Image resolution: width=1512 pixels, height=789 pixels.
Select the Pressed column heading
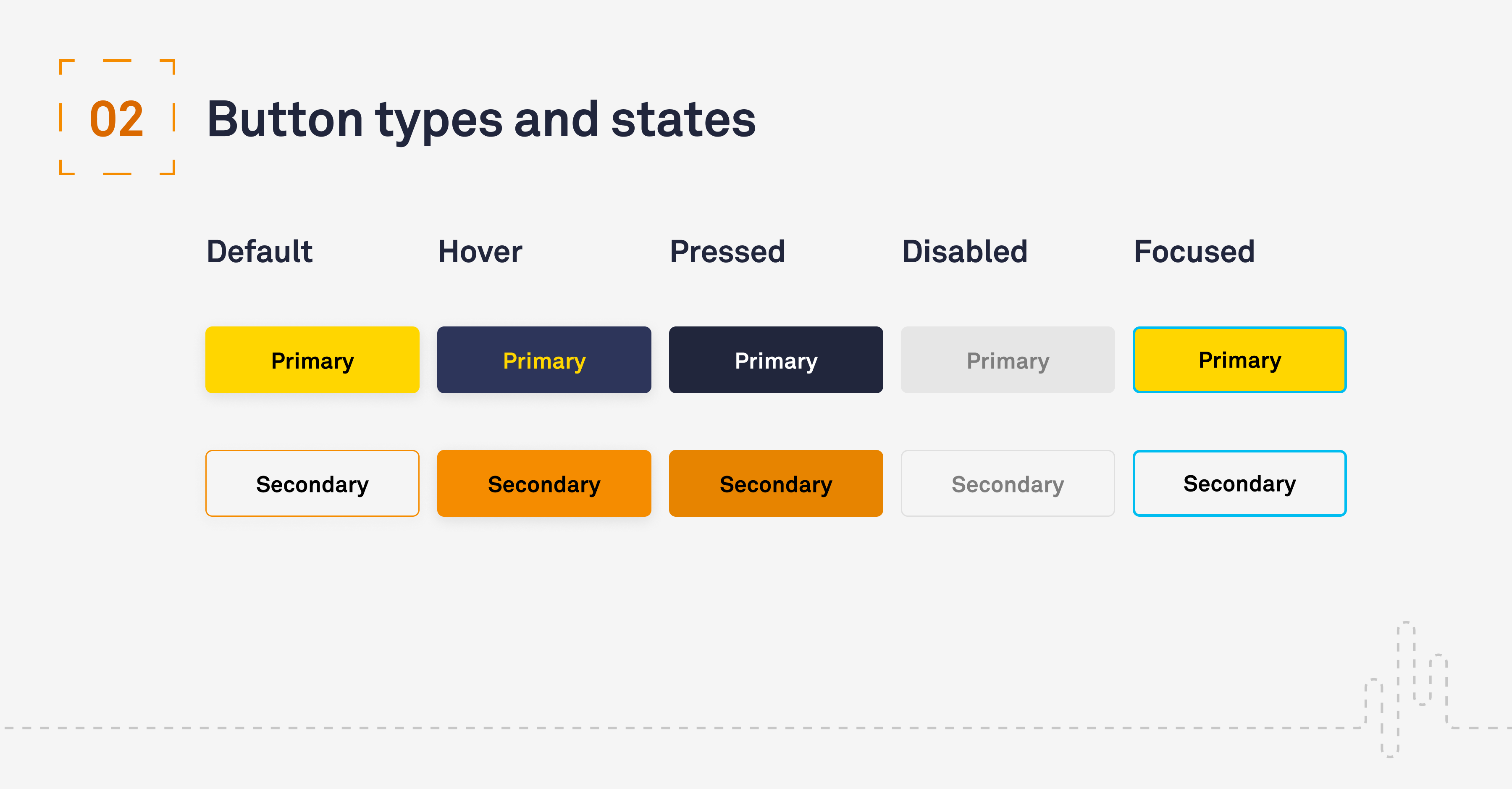[727, 252]
